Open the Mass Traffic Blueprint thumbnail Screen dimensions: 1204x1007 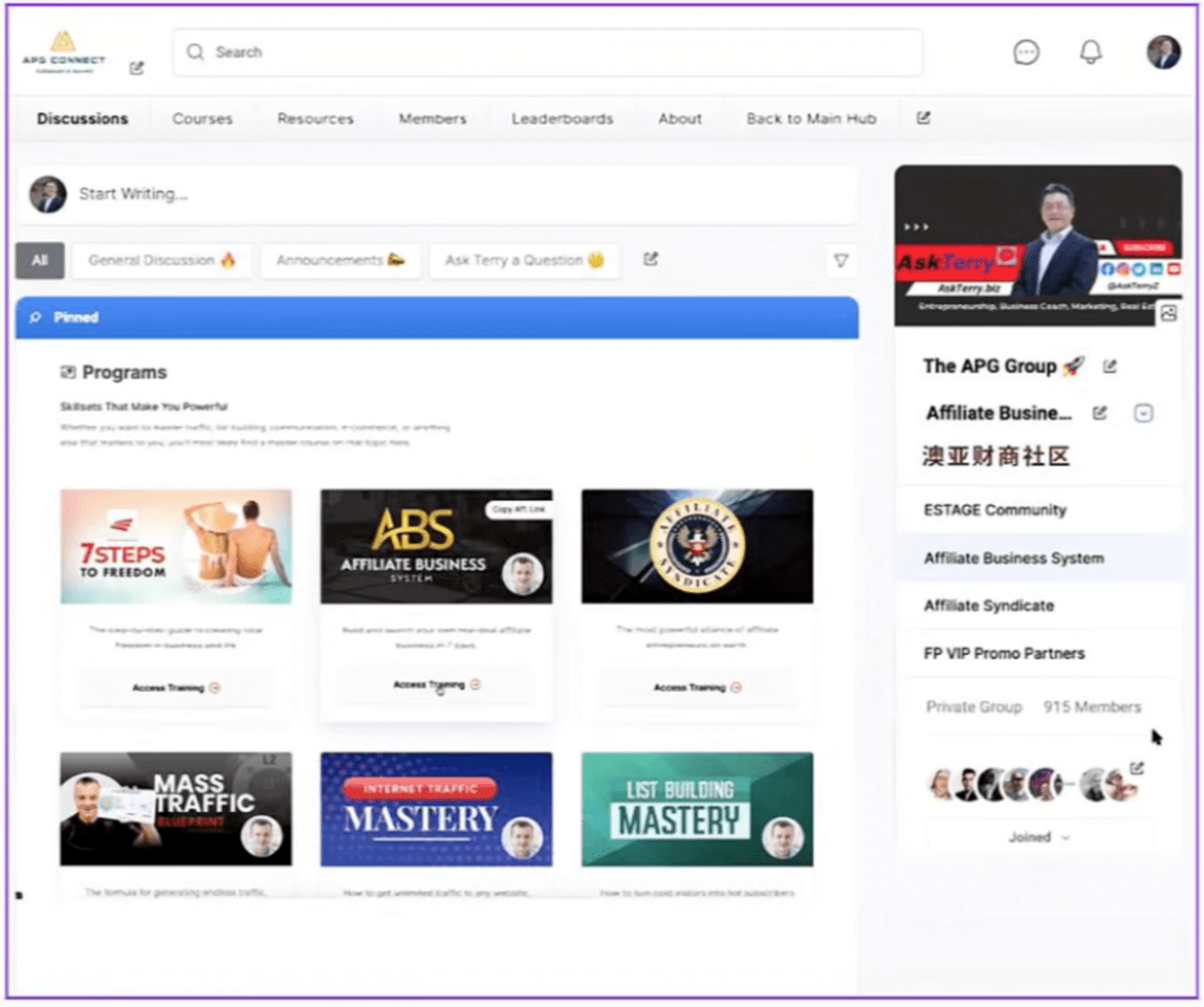(176, 809)
